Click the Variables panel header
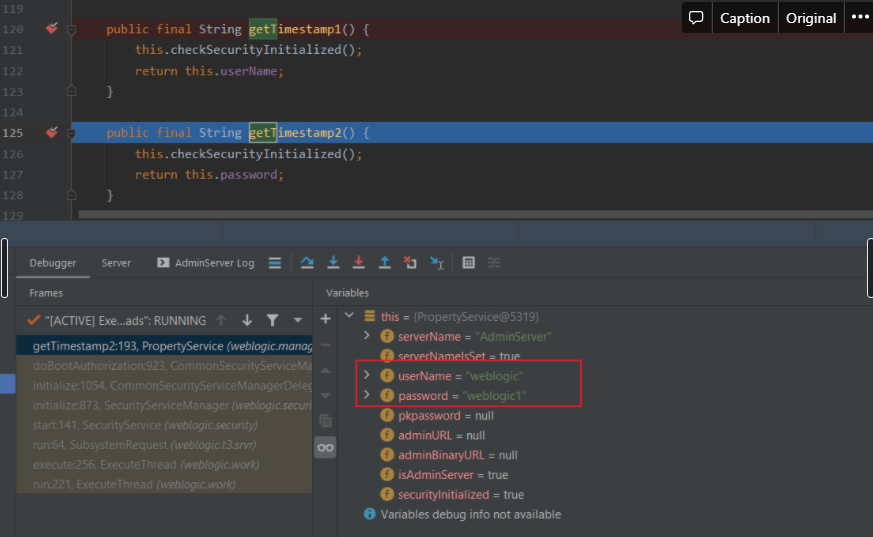The height and width of the screenshot is (537, 873). click(x=347, y=293)
